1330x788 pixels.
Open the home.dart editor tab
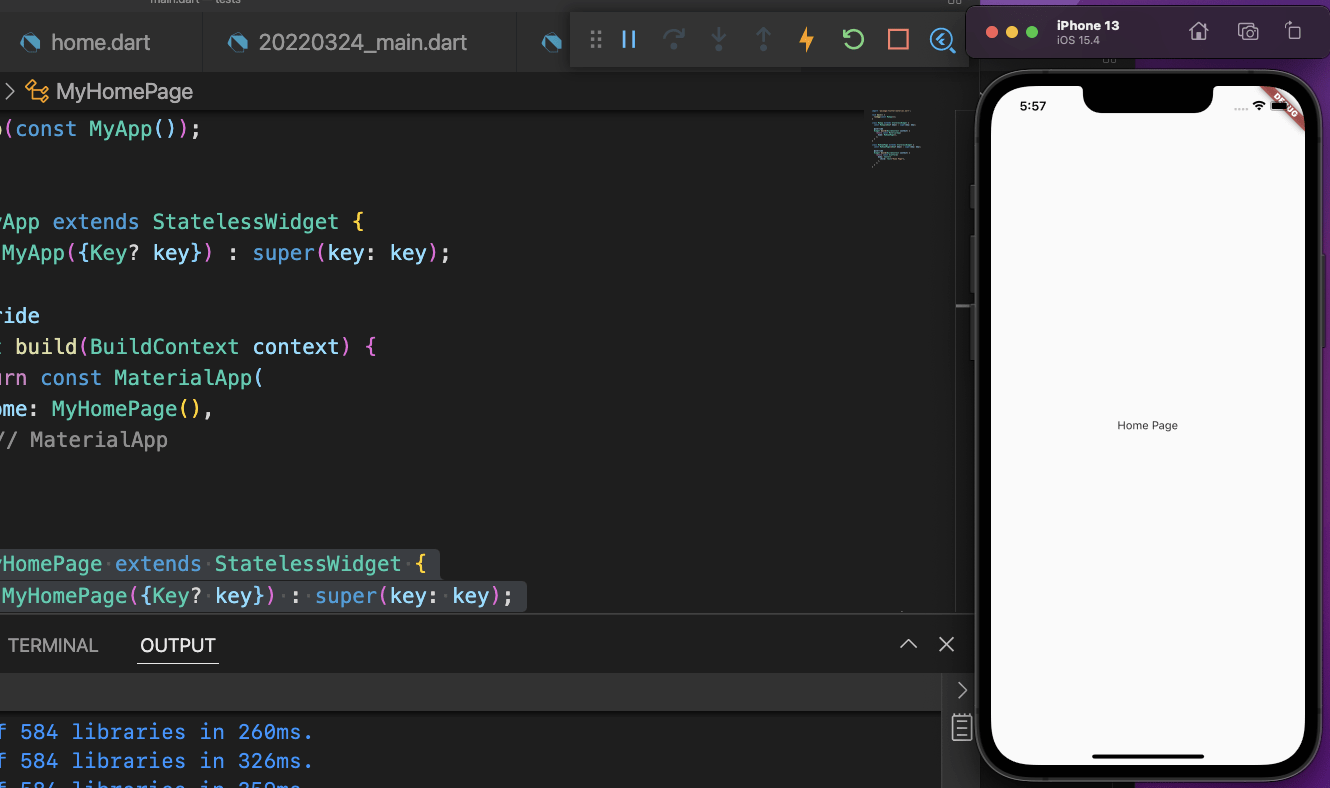100,43
